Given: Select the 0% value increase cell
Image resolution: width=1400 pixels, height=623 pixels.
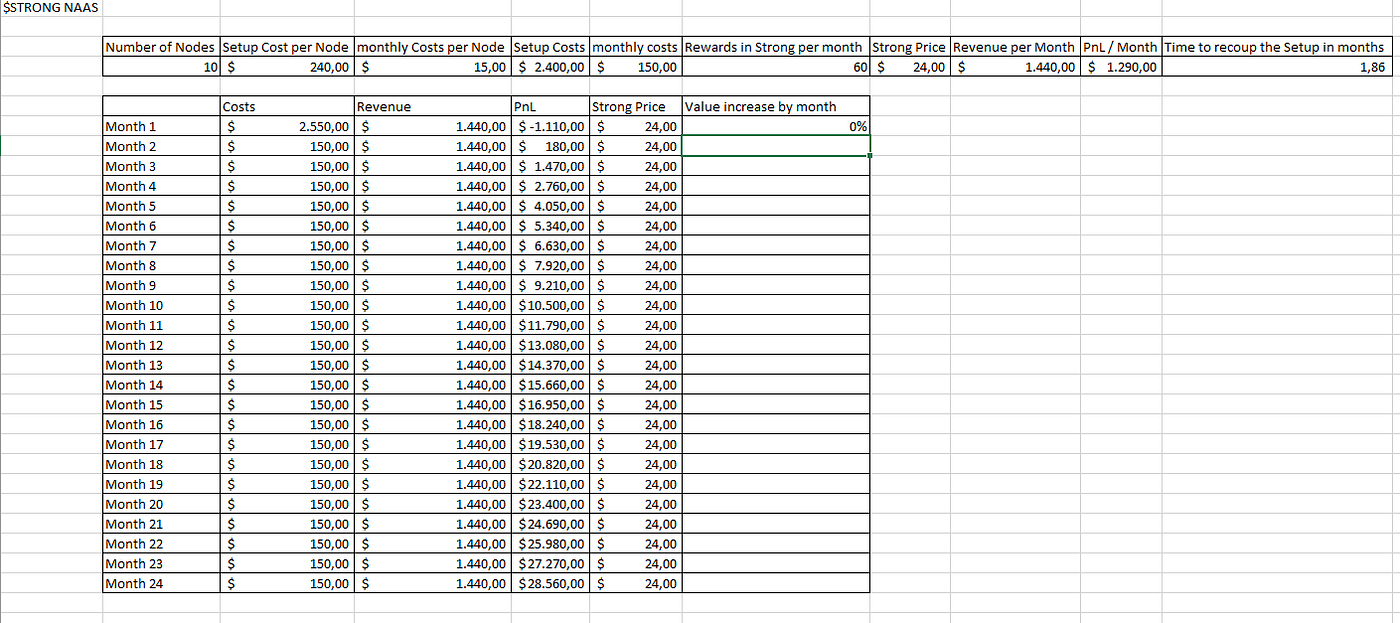Looking at the screenshot, I should 775,126.
